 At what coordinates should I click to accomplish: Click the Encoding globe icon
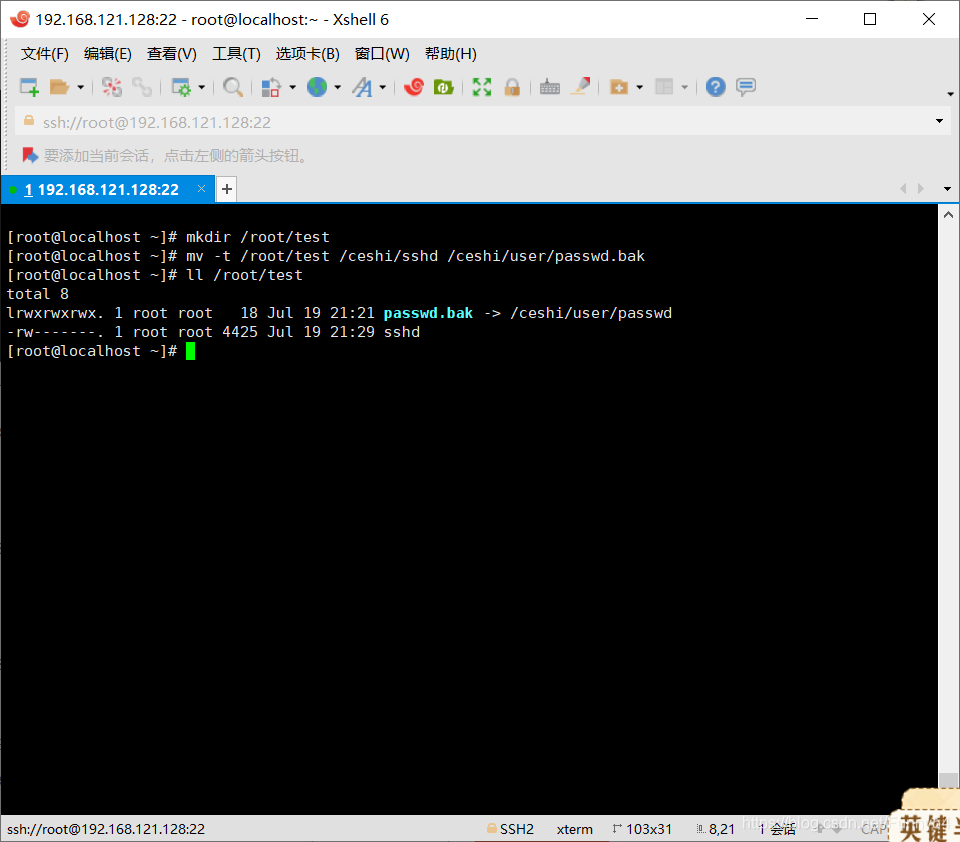[x=317, y=87]
